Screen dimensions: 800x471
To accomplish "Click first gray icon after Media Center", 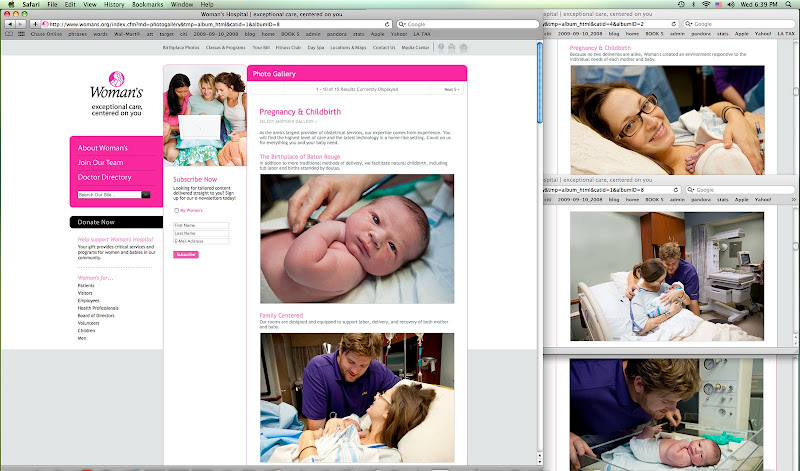I will pos(441,47).
